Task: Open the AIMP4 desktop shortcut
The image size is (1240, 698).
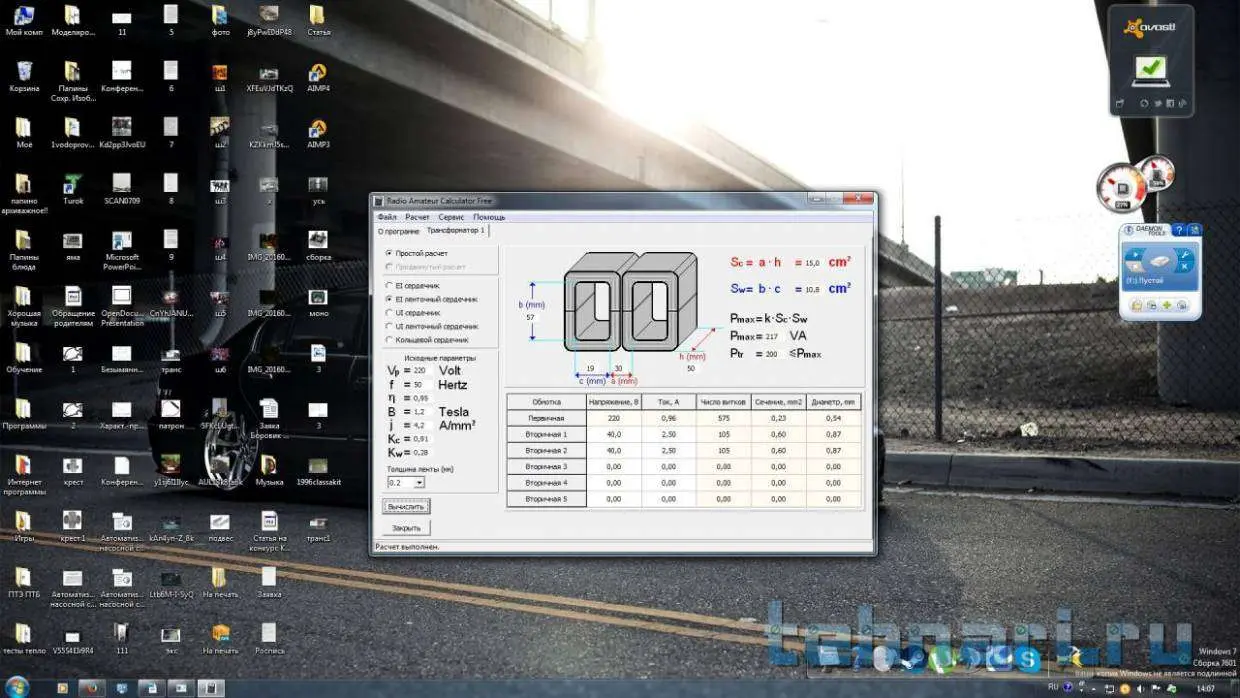Action: pyautogui.click(x=318, y=72)
